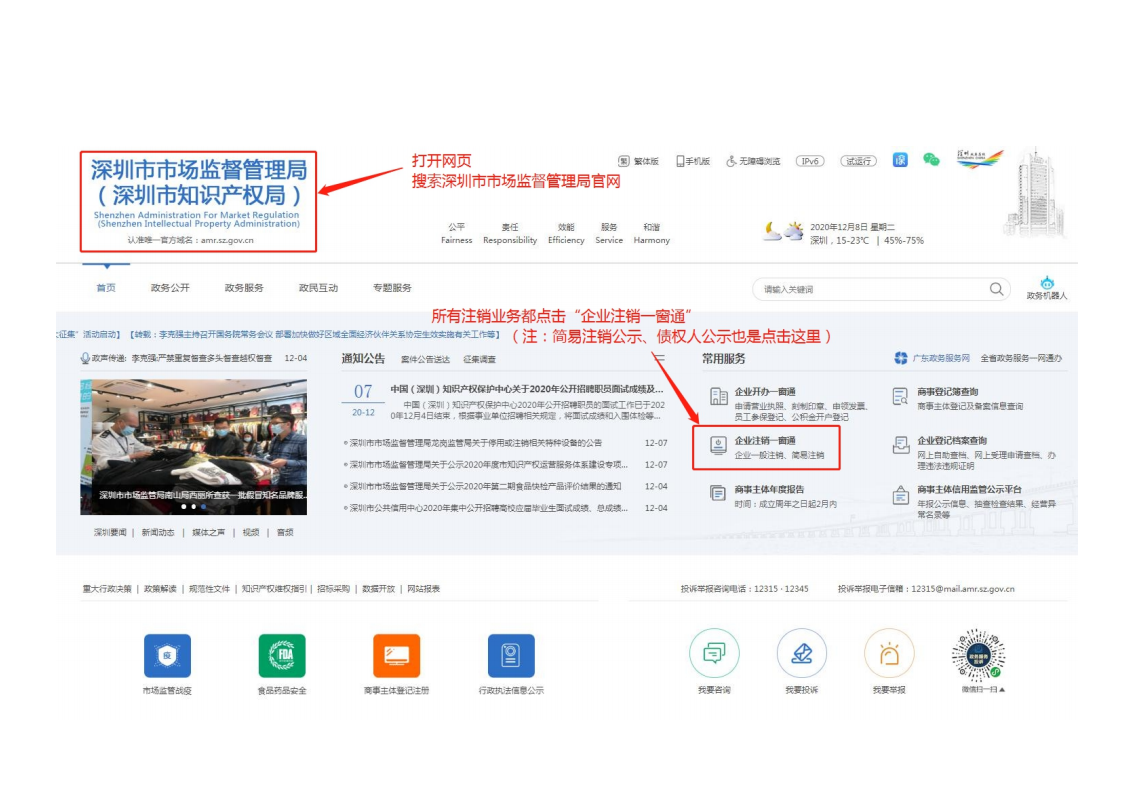
Task: Click the 我要投诉 complaint icon
Action: [x=802, y=655]
